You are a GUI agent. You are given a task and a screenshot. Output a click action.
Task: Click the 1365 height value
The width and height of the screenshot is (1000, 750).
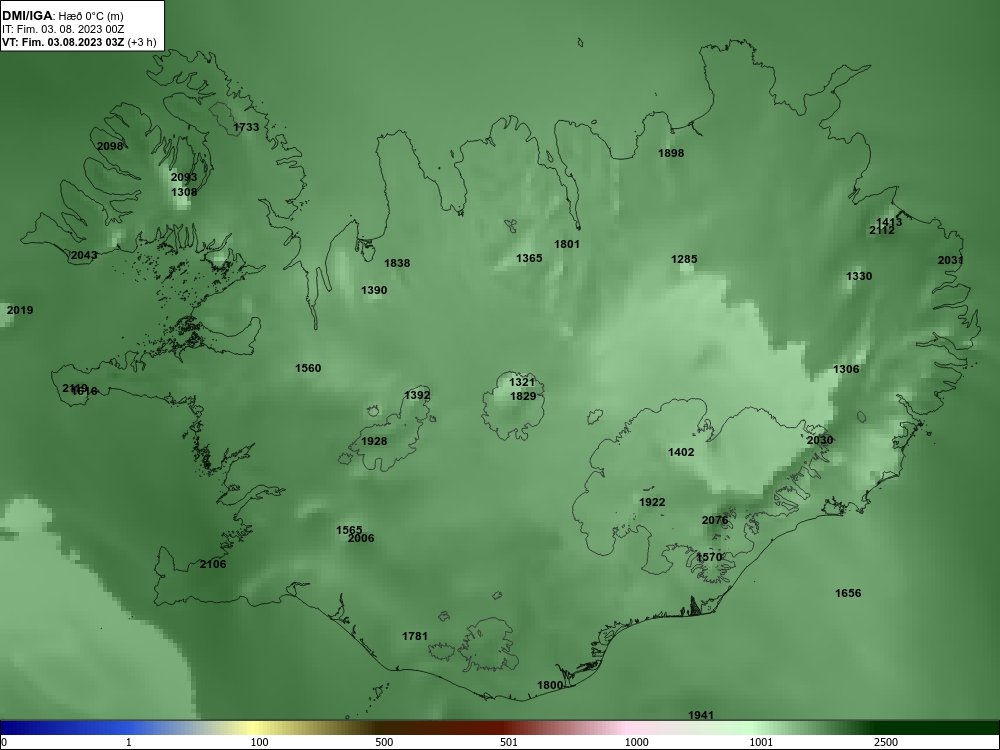pyautogui.click(x=529, y=258)
